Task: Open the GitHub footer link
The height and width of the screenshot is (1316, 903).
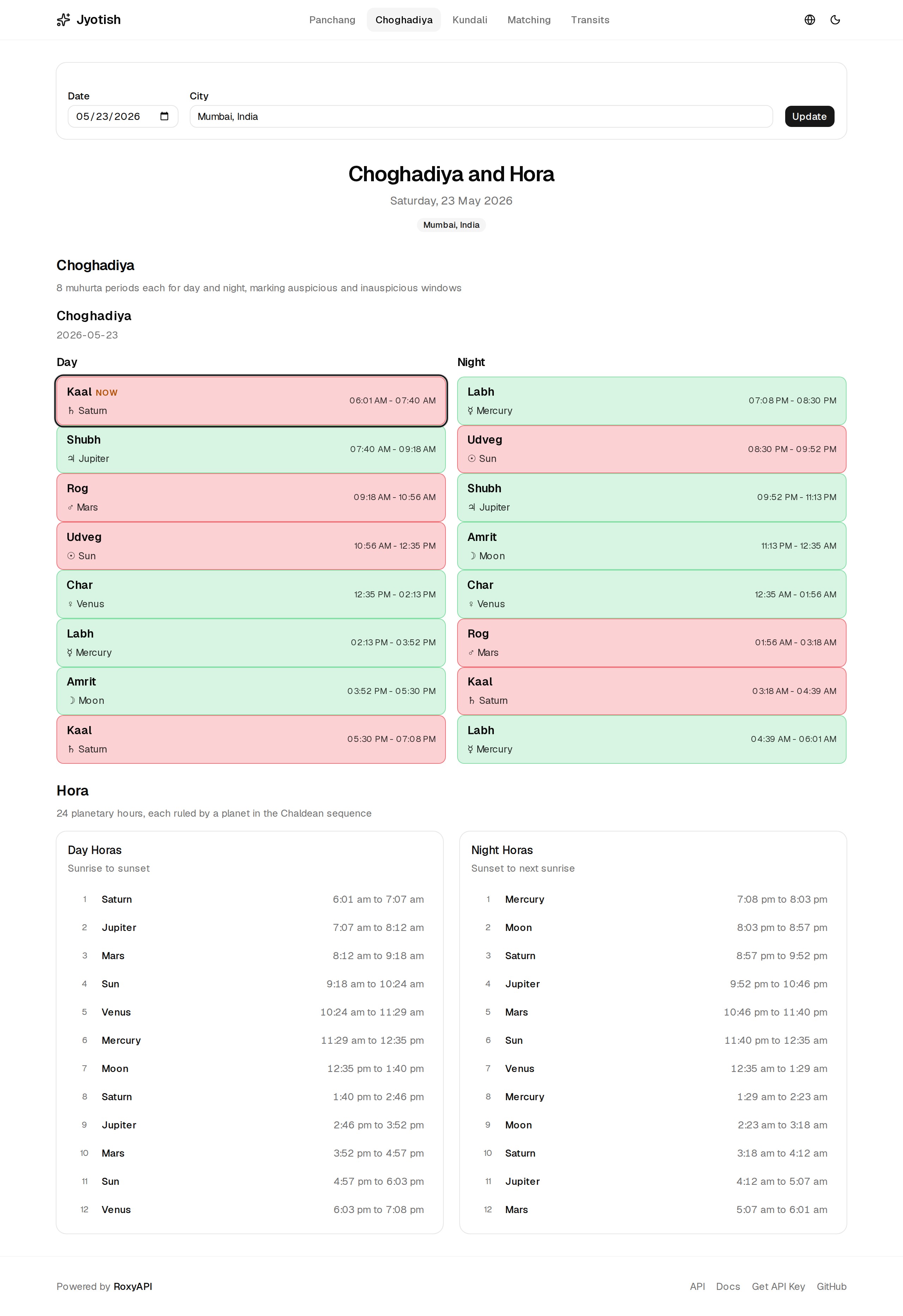Action: [831, 1286]
